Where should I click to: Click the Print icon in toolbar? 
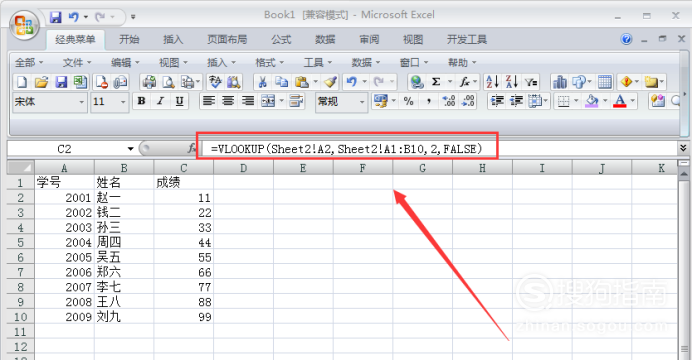click(x=149, y=82)
